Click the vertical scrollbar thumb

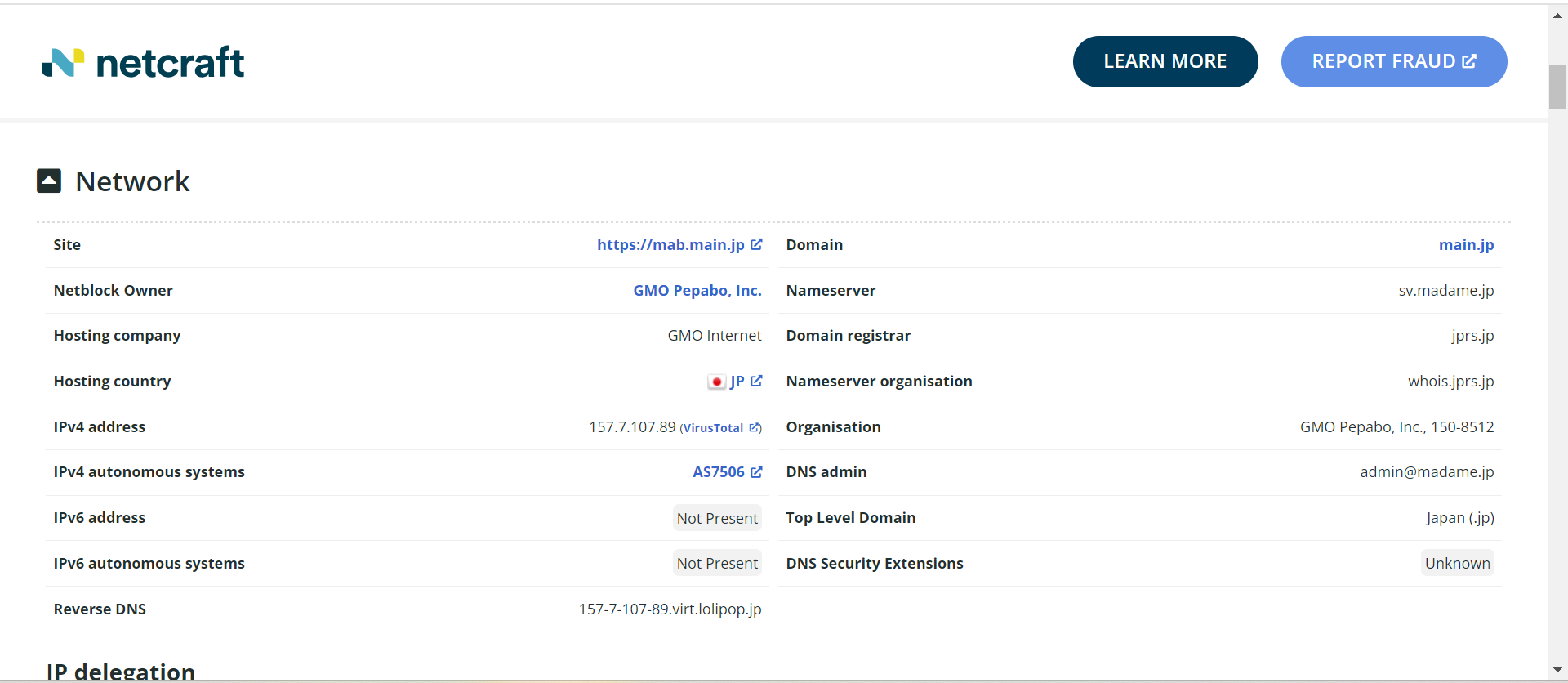tap(1557, 87)
